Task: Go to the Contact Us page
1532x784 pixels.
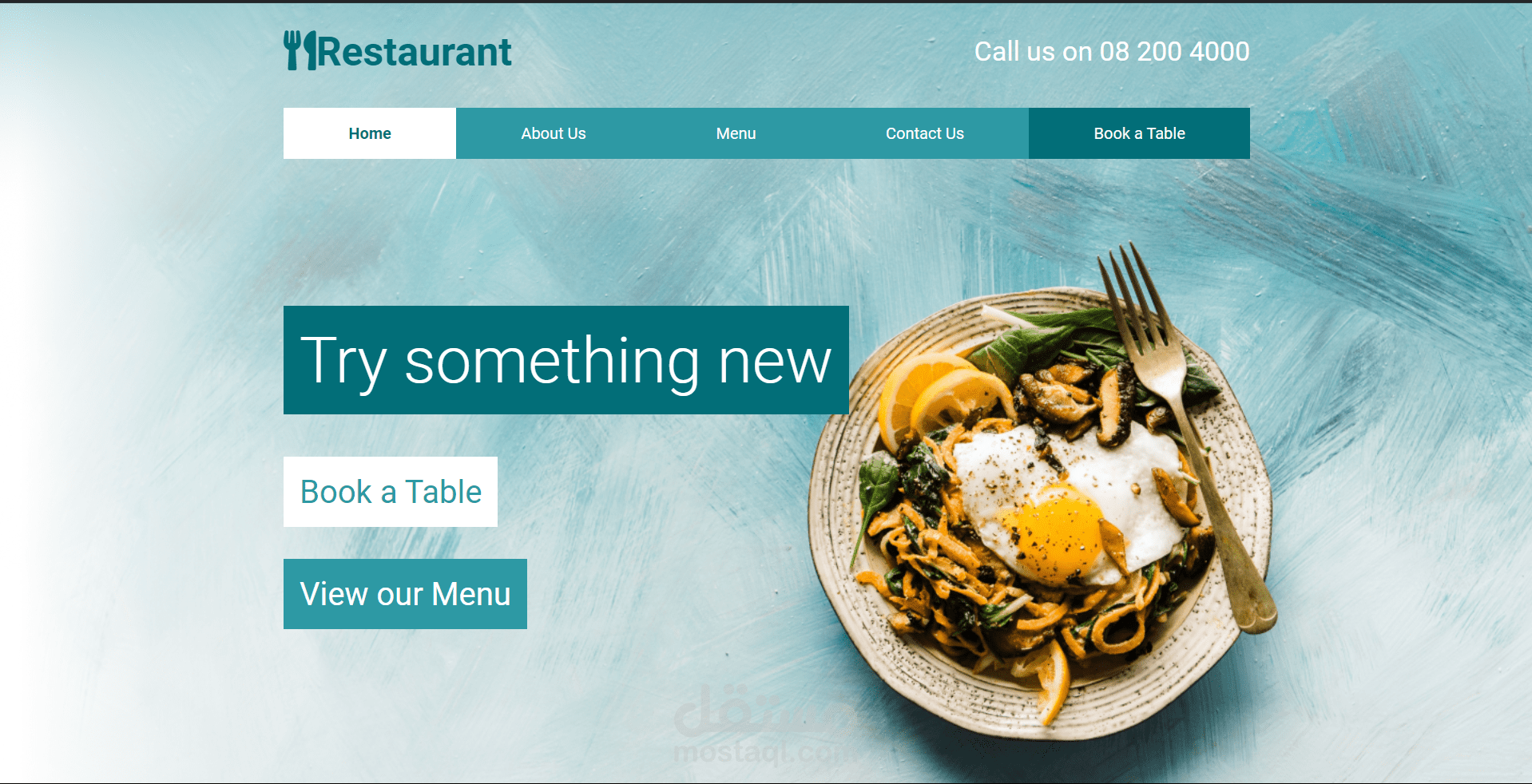Action: [x=925, y=133]
